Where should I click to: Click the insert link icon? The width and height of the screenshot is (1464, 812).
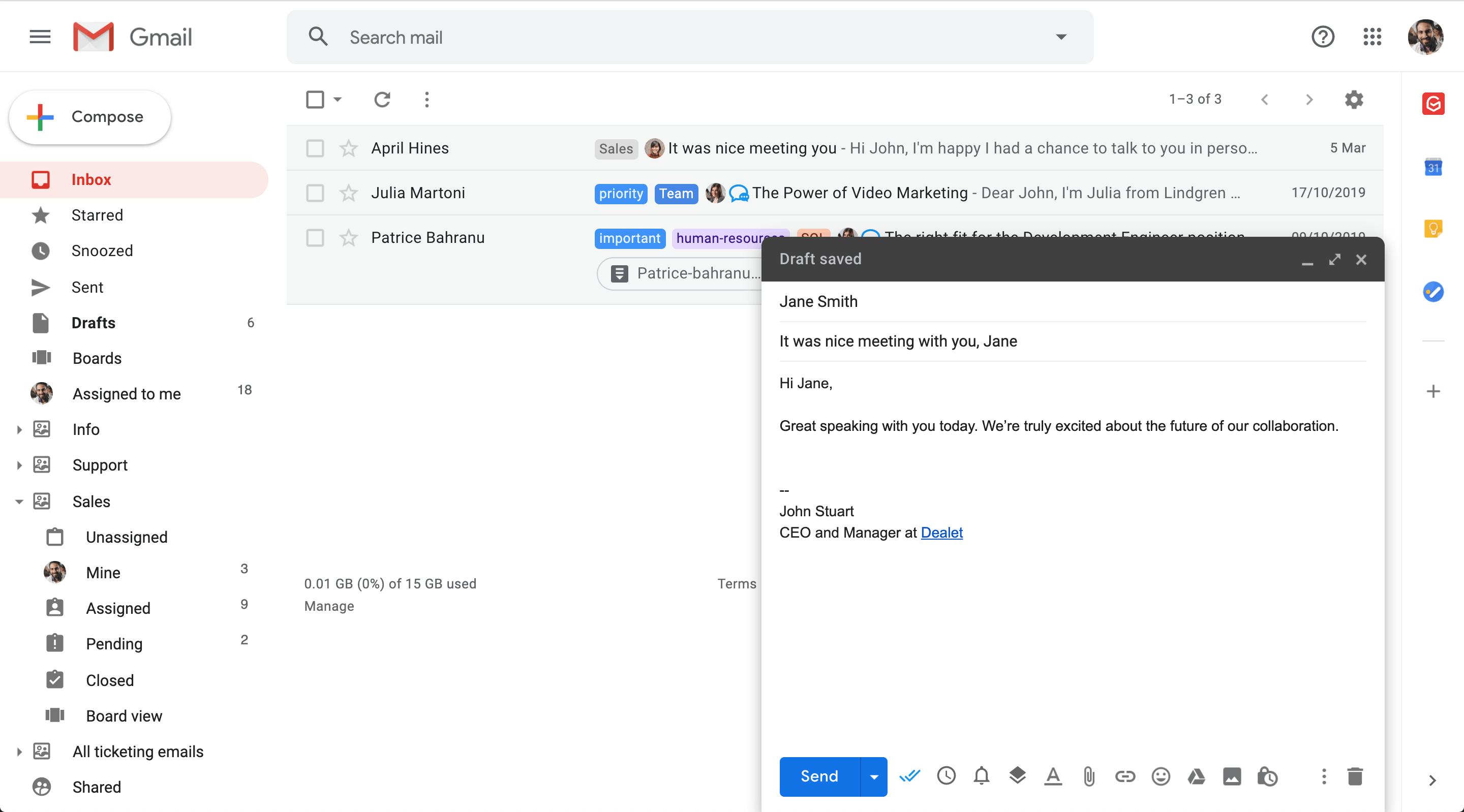1125,776
